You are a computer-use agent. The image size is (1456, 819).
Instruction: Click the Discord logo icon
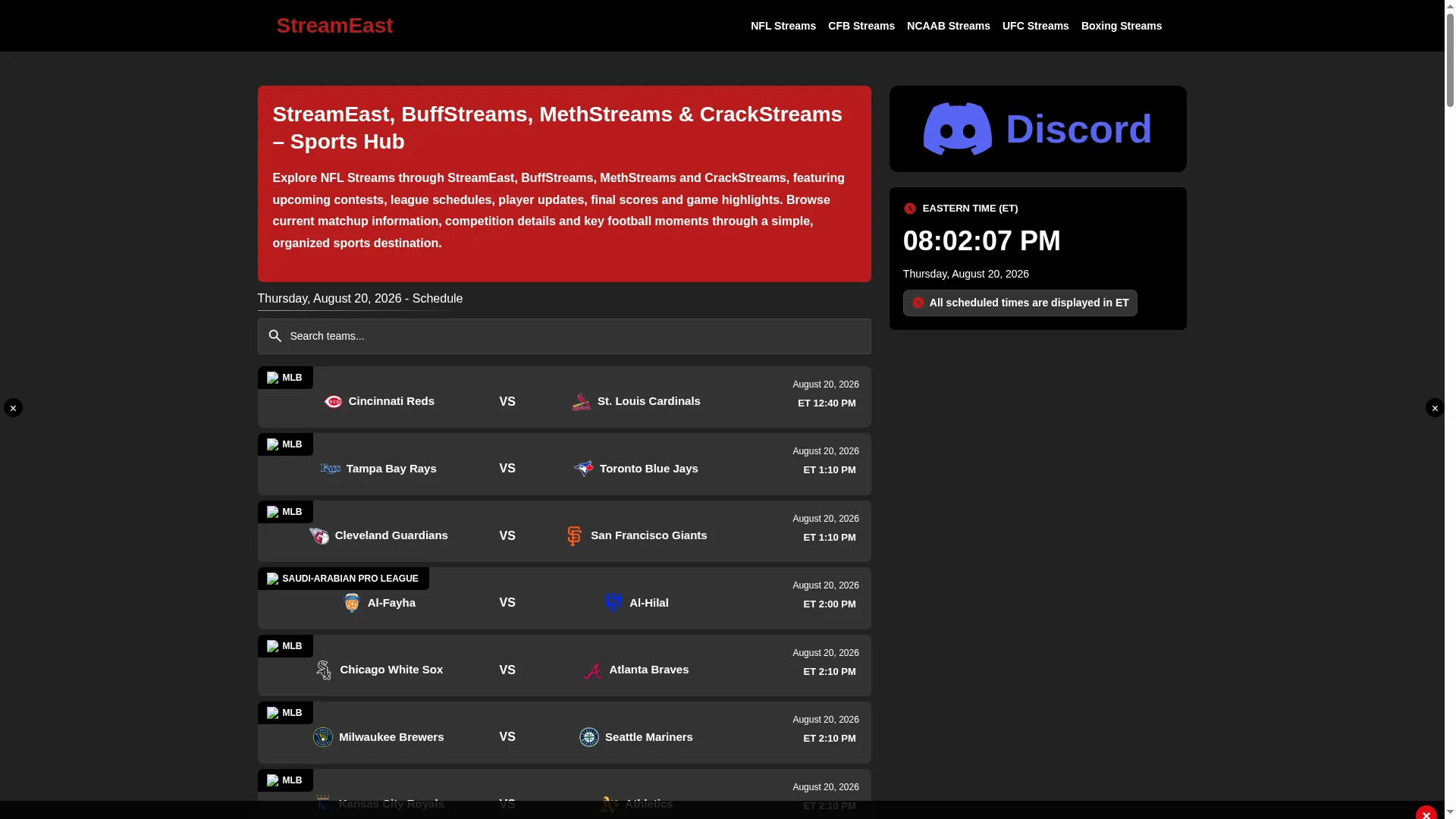(x=957, y=129)
